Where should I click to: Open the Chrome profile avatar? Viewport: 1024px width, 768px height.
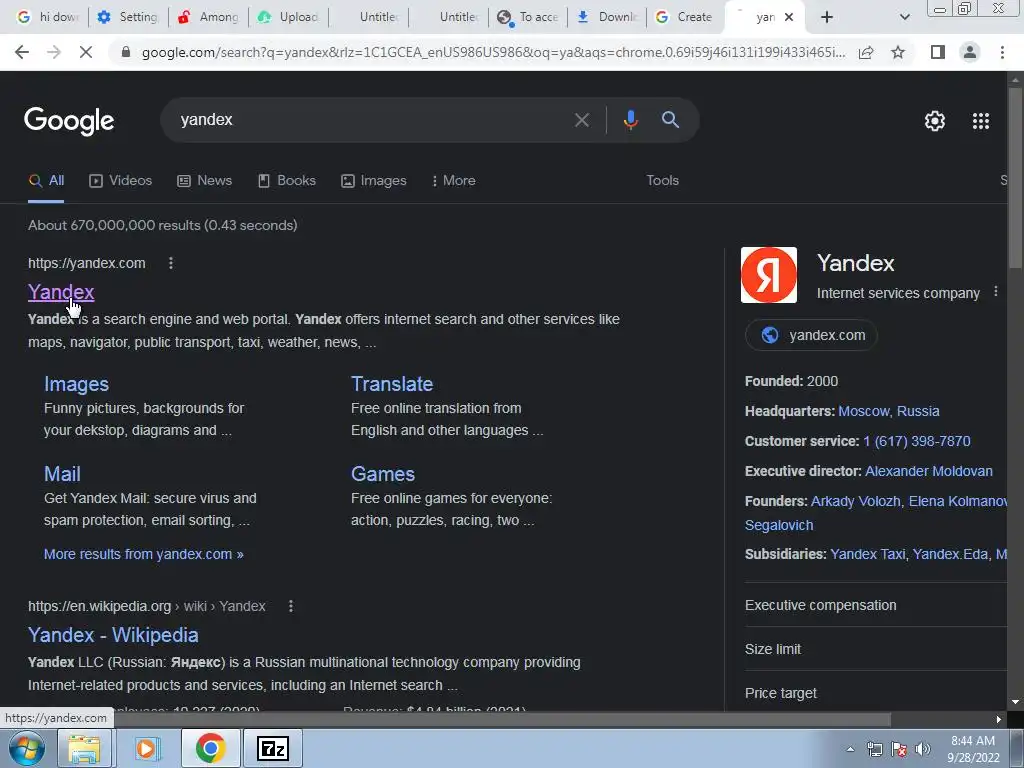[970, 52]
